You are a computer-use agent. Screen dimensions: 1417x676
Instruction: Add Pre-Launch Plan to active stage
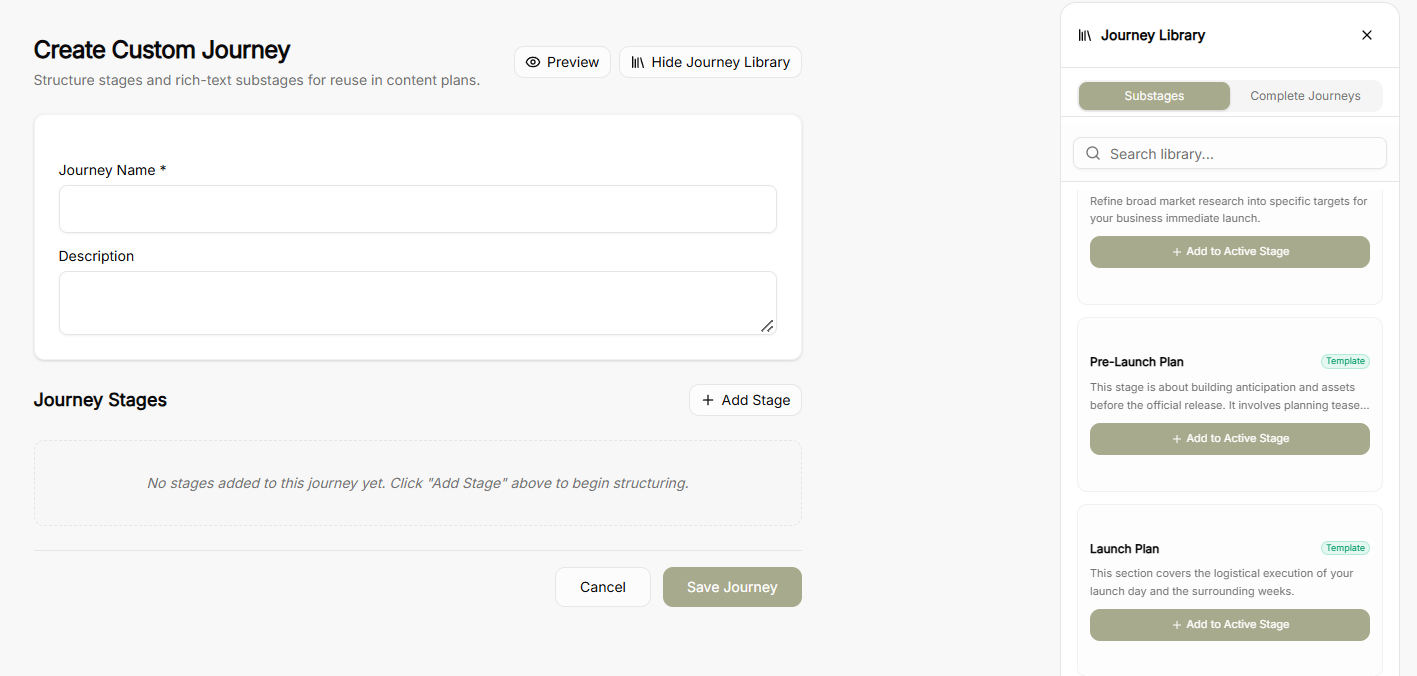click(x=1230, y=439)
